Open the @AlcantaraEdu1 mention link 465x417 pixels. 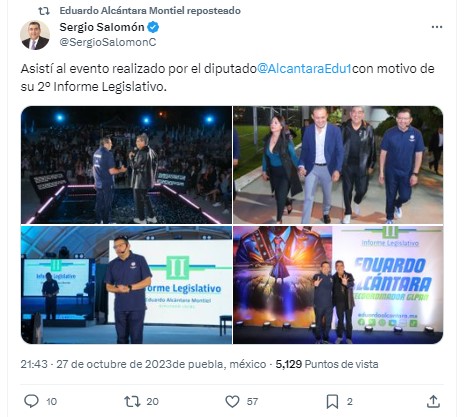coord(305,69)
